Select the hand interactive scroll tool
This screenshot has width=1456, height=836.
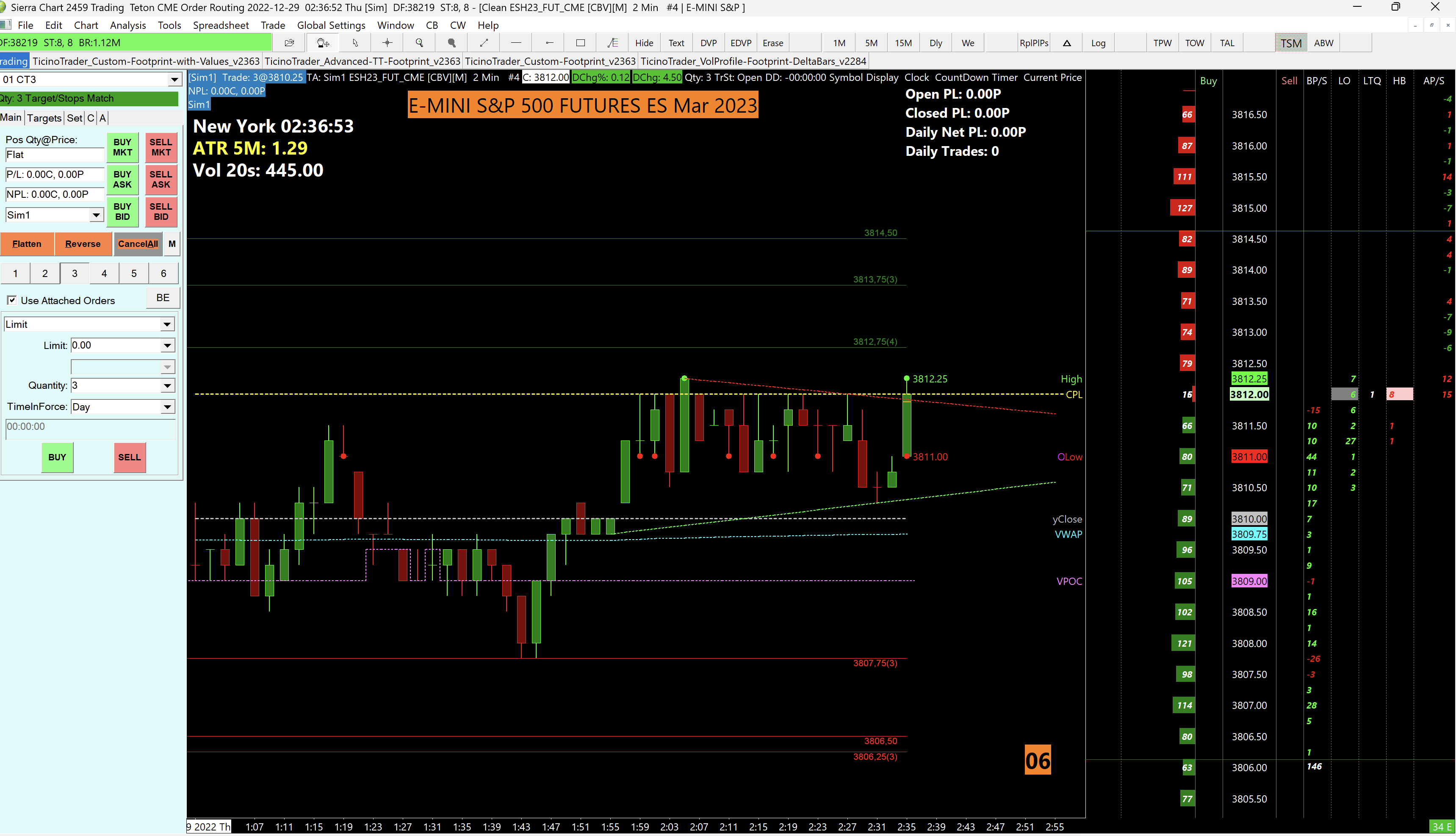click(323, 43)
